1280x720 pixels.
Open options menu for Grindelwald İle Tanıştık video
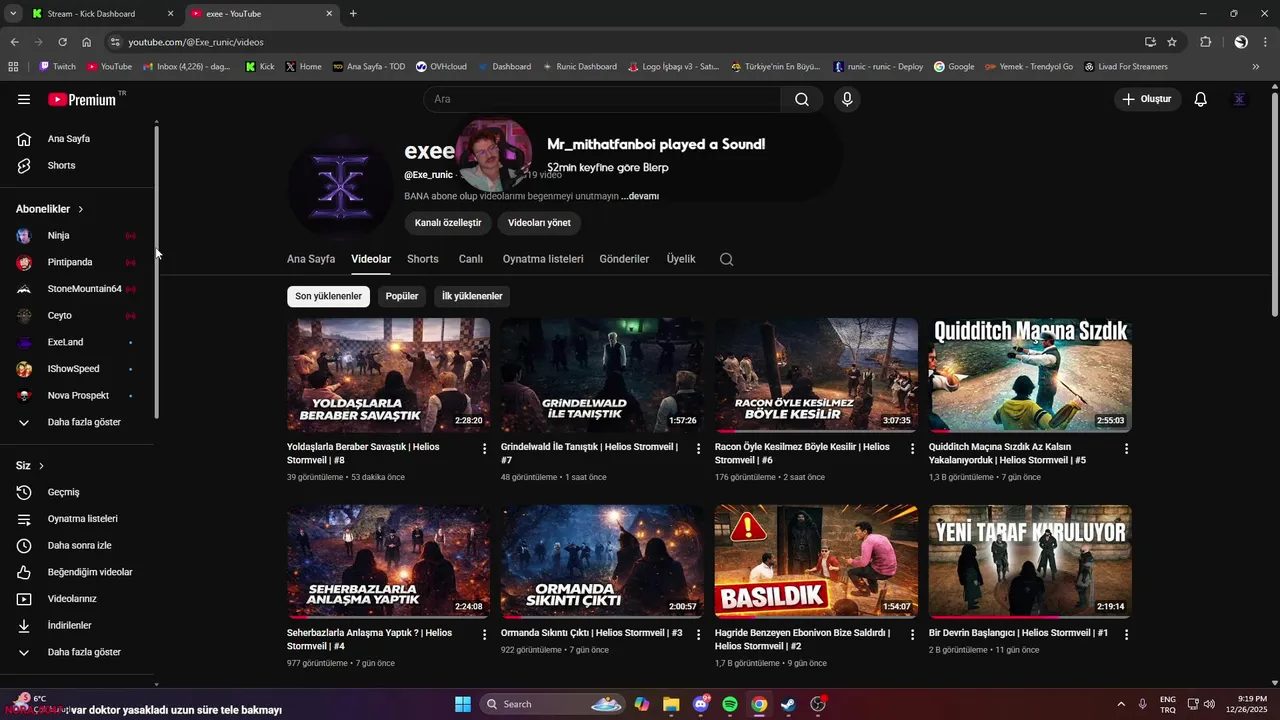[699, 449]
